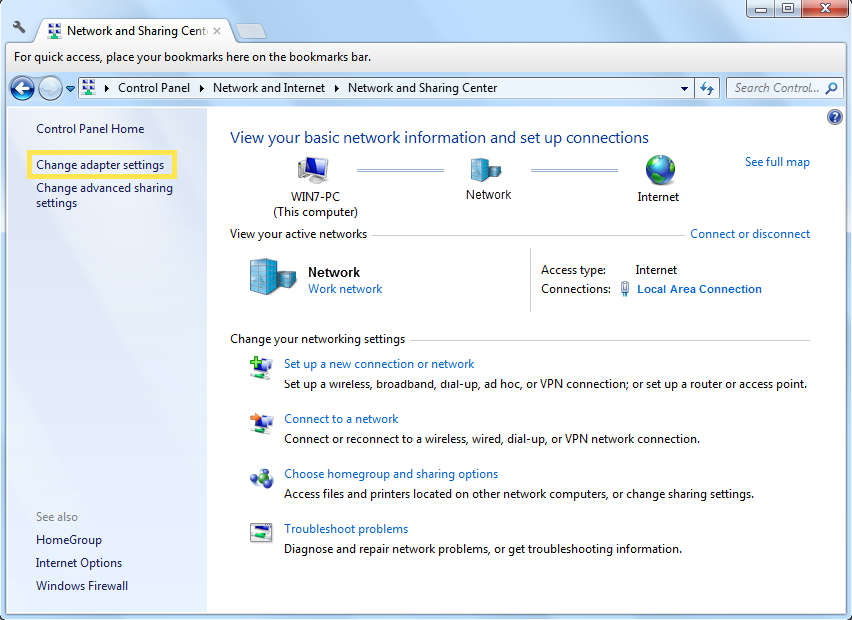Click the WIN7-PC computer icon
The height and width of the screenshot is (620, 852).
[x=313, y=170]
